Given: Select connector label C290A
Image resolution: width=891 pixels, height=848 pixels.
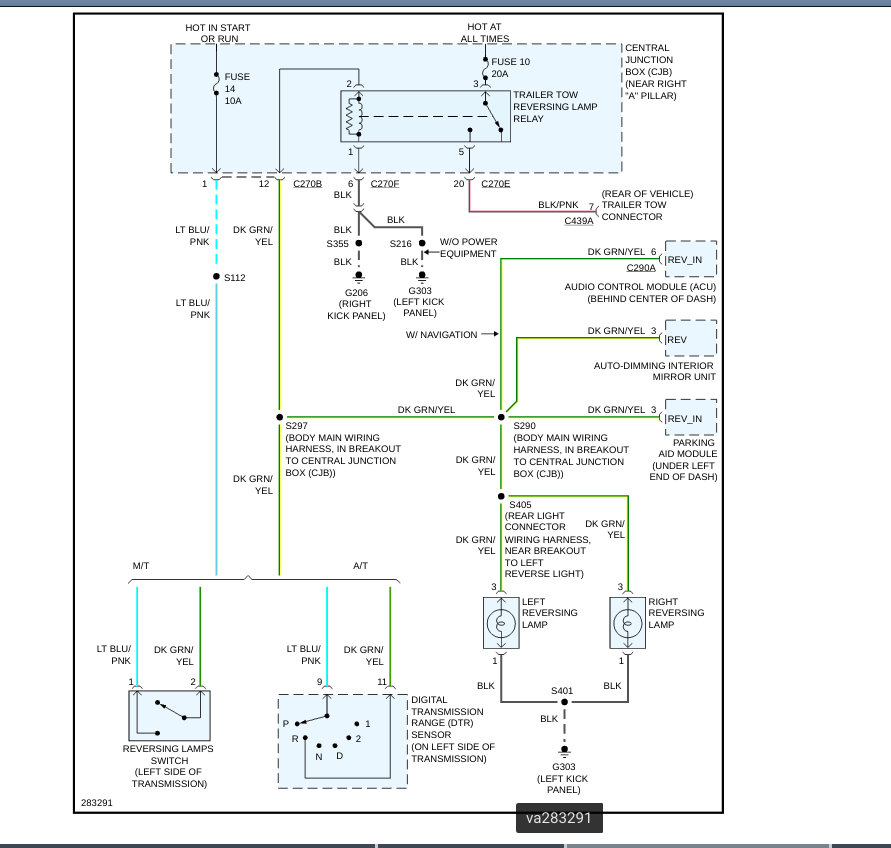Looking at the screenshot, I should [x=641, y=268].
